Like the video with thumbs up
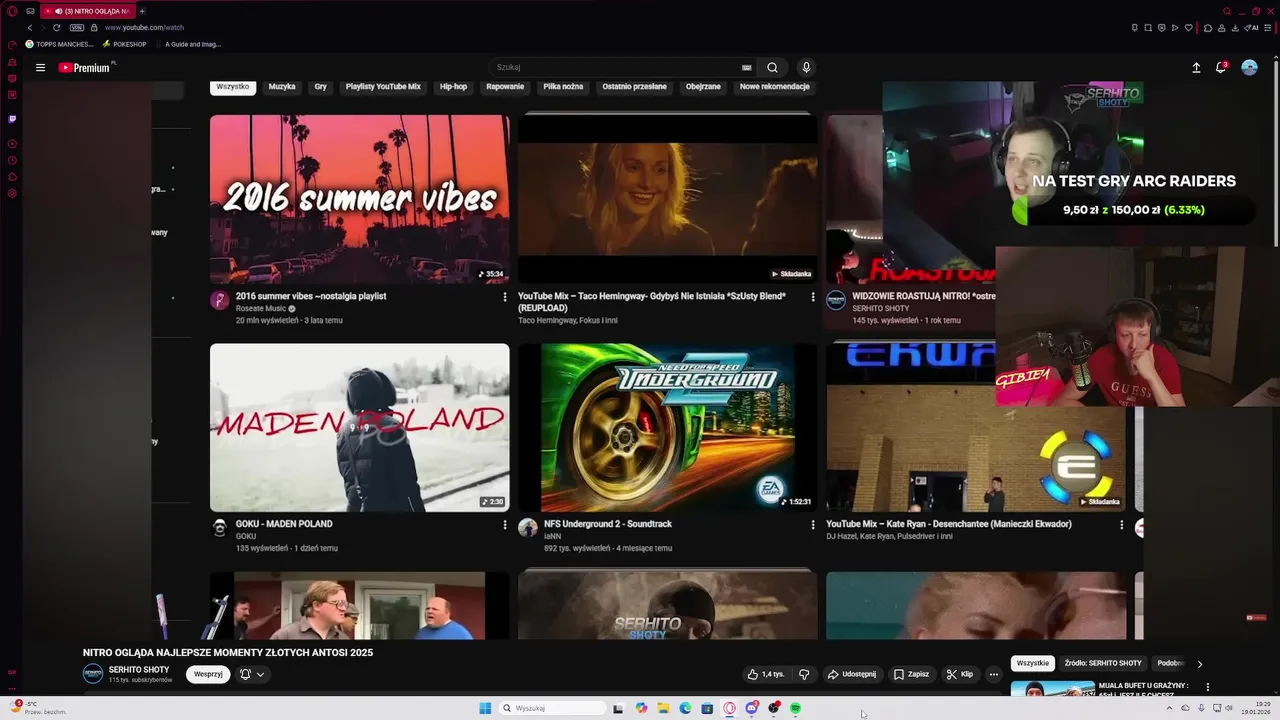The height and width of the screenshot is (720, 1280). pos(766,674)
